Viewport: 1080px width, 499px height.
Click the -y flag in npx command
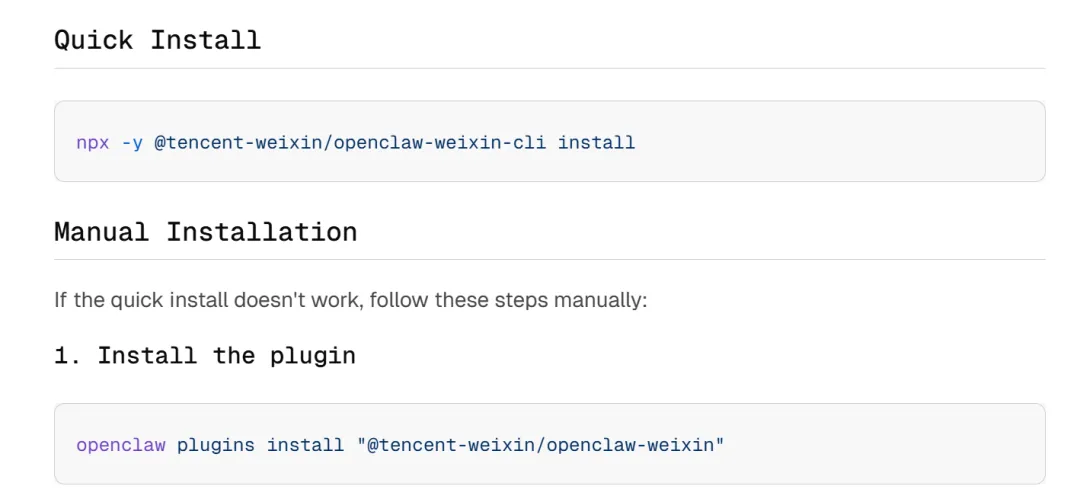tap(132, 142)
